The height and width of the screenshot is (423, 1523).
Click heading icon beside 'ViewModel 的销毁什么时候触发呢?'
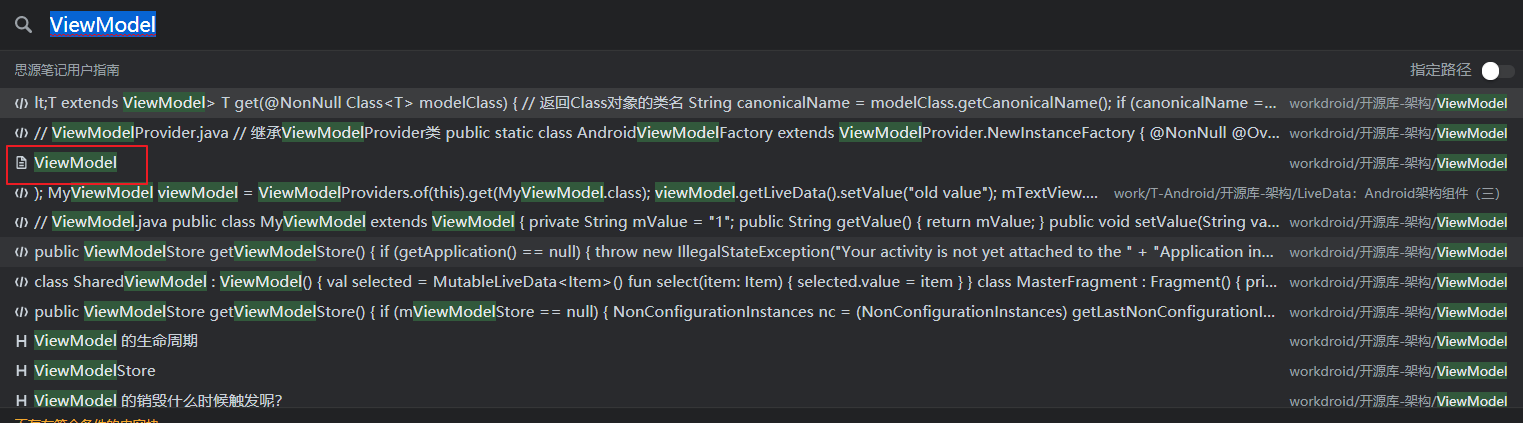[x=21, y=401]
